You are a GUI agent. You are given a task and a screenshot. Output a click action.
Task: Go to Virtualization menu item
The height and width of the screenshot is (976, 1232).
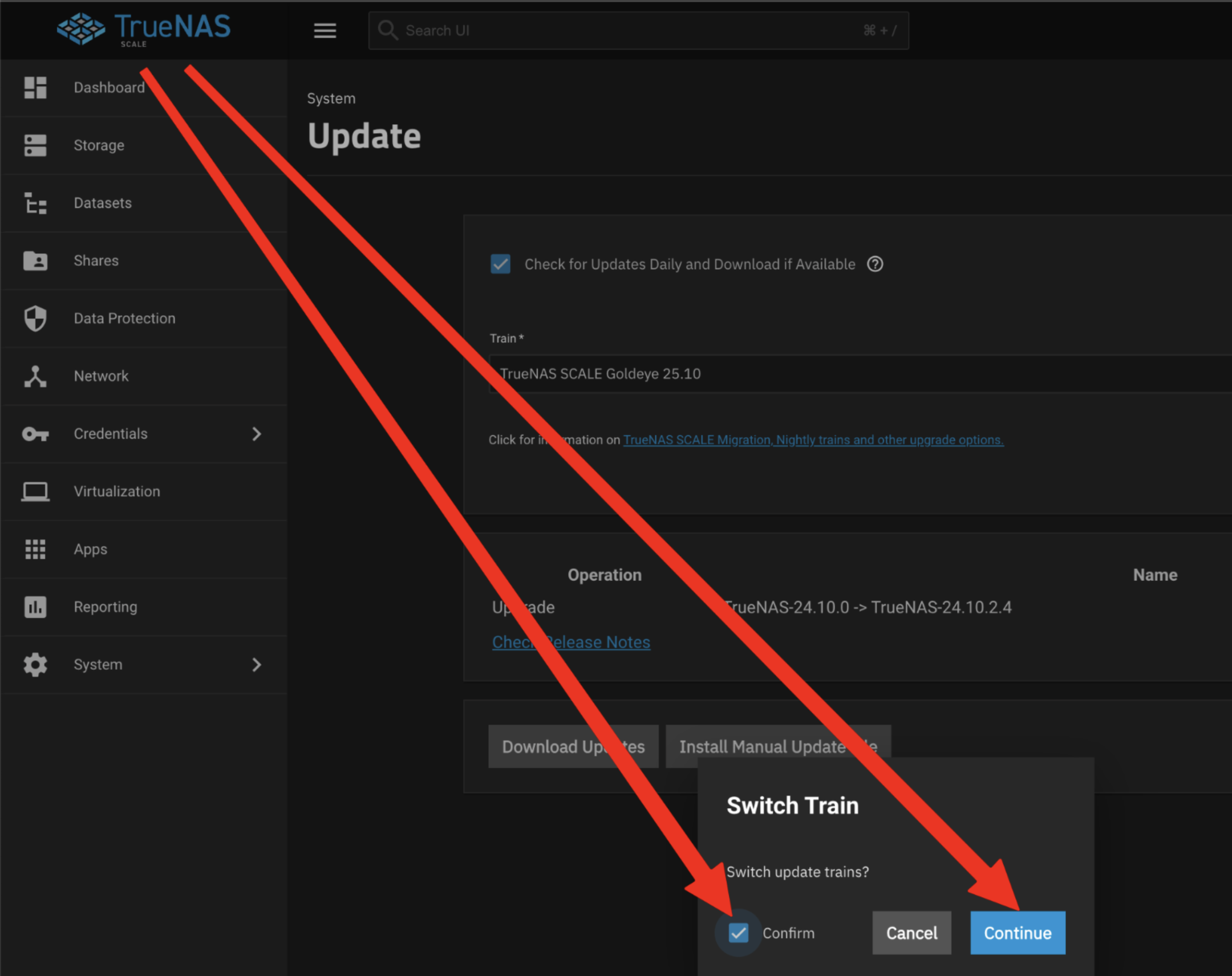pos(116,491)
